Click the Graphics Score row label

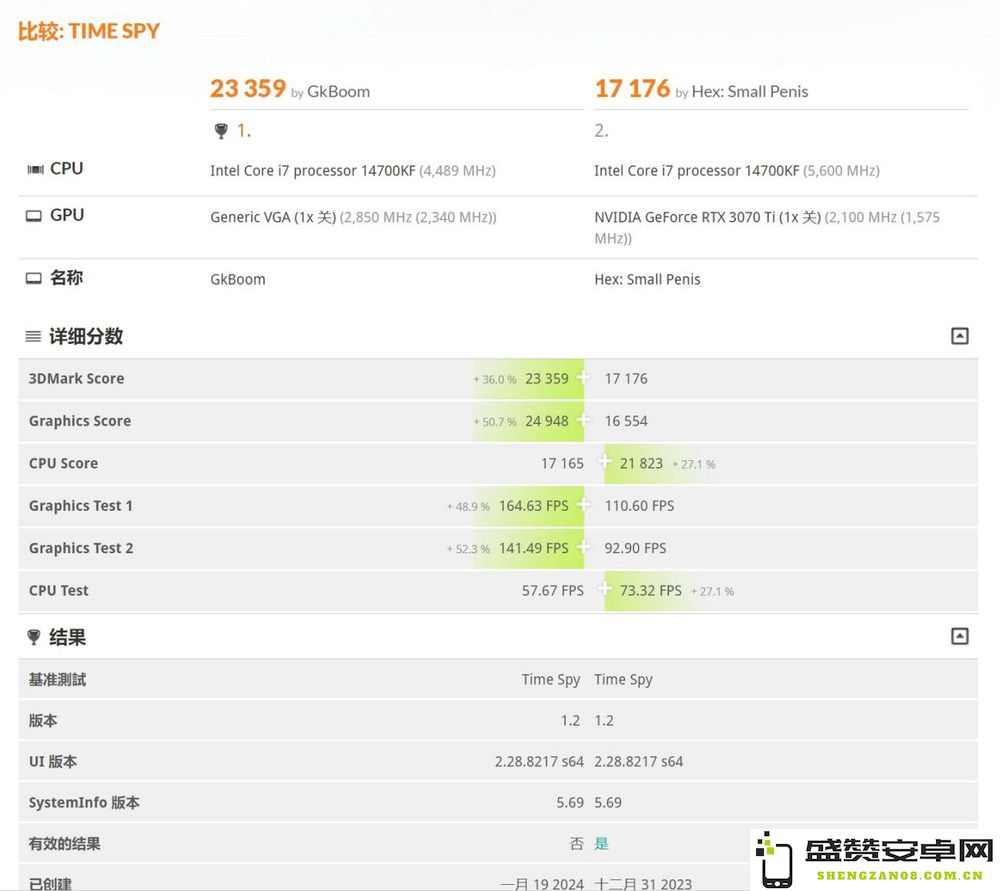(x=80, y=421)
